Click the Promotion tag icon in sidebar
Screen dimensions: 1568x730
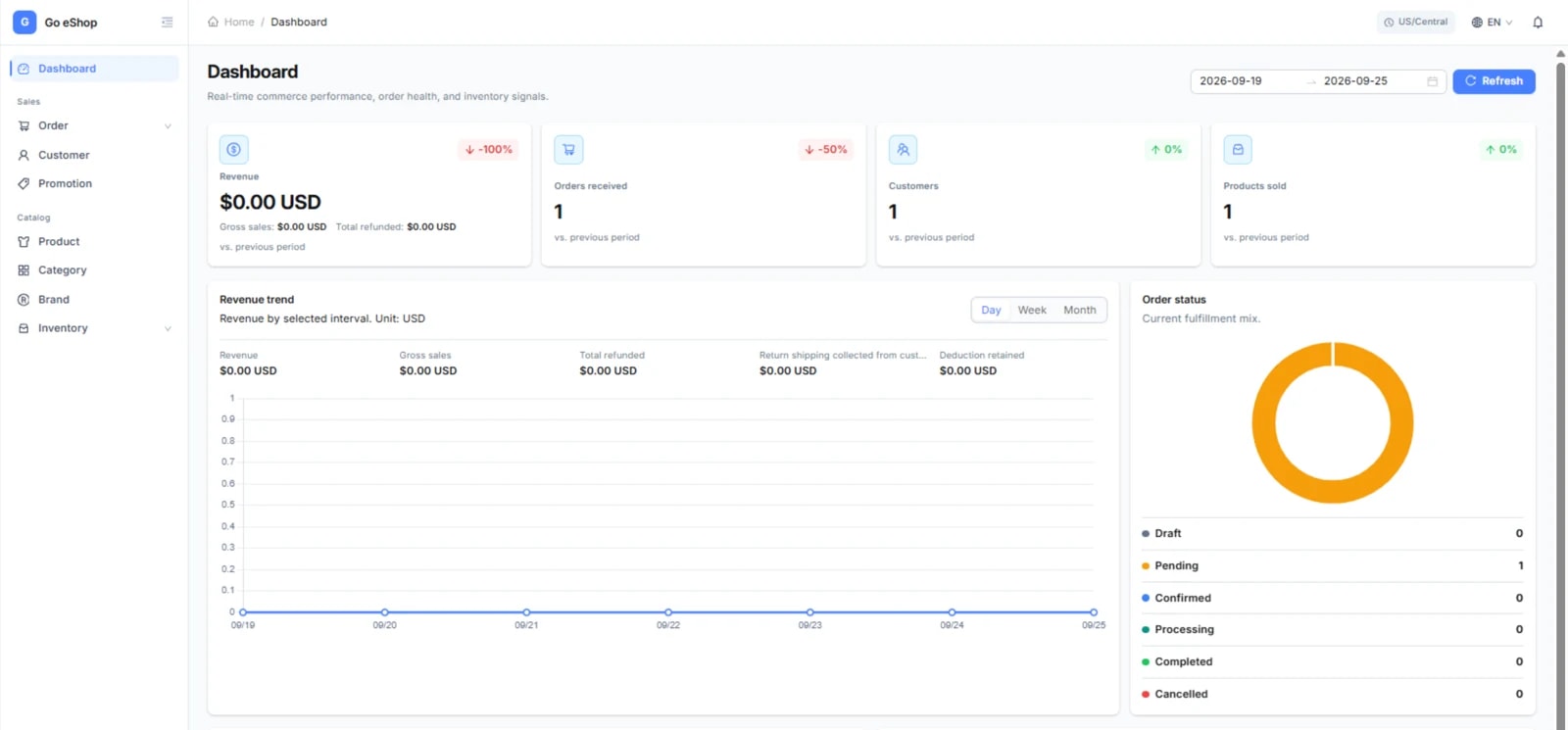pos(24,183)
